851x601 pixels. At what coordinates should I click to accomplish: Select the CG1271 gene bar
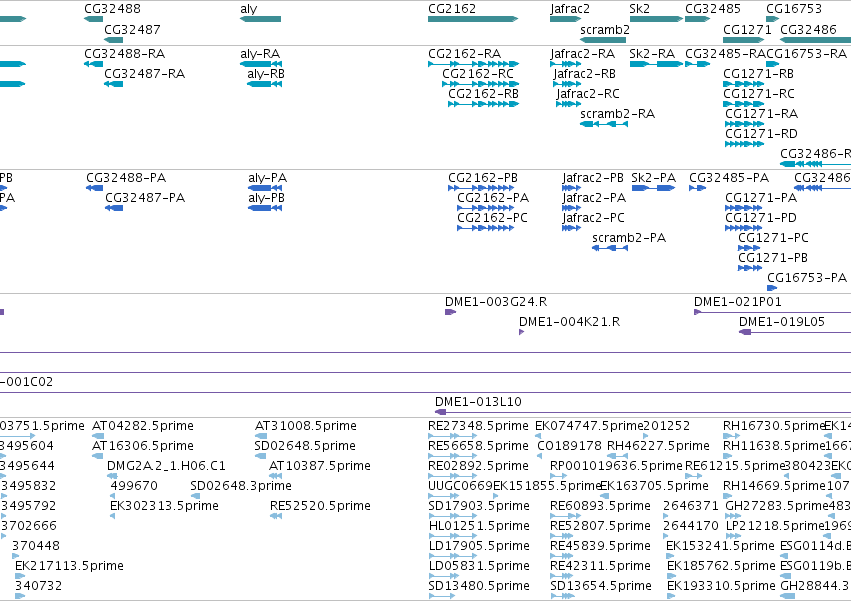(x=744, y=40)
